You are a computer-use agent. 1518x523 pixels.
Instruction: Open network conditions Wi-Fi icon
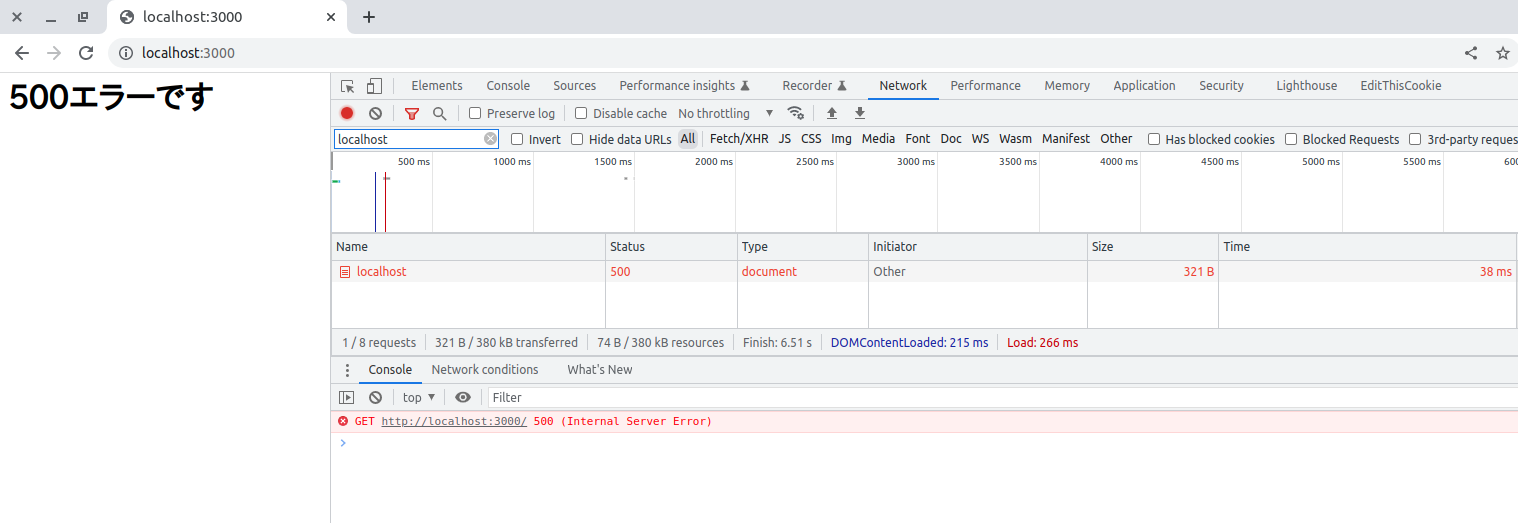coord(795,113)
